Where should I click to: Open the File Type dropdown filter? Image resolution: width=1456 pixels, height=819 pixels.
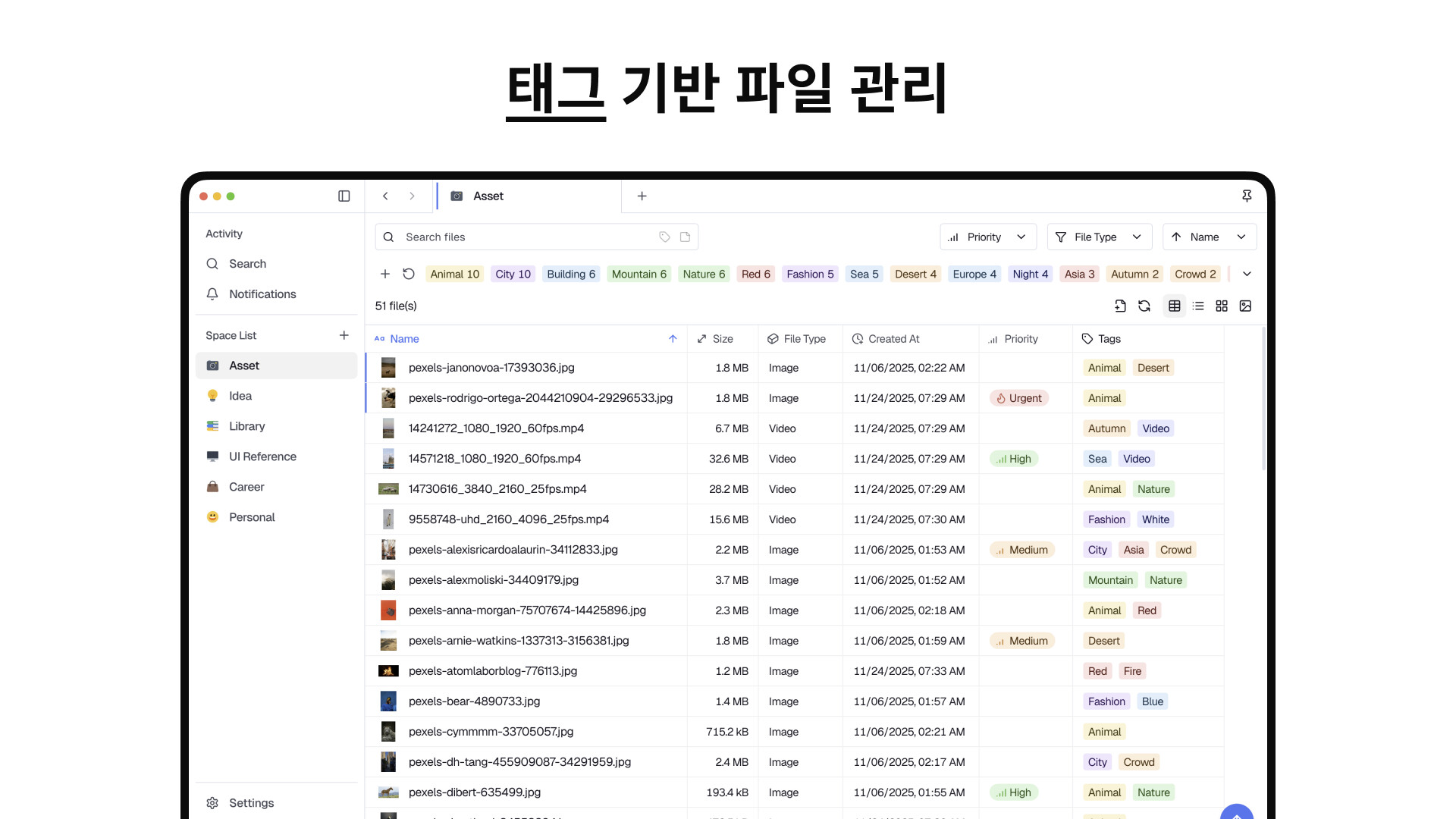click(1099, 237)
